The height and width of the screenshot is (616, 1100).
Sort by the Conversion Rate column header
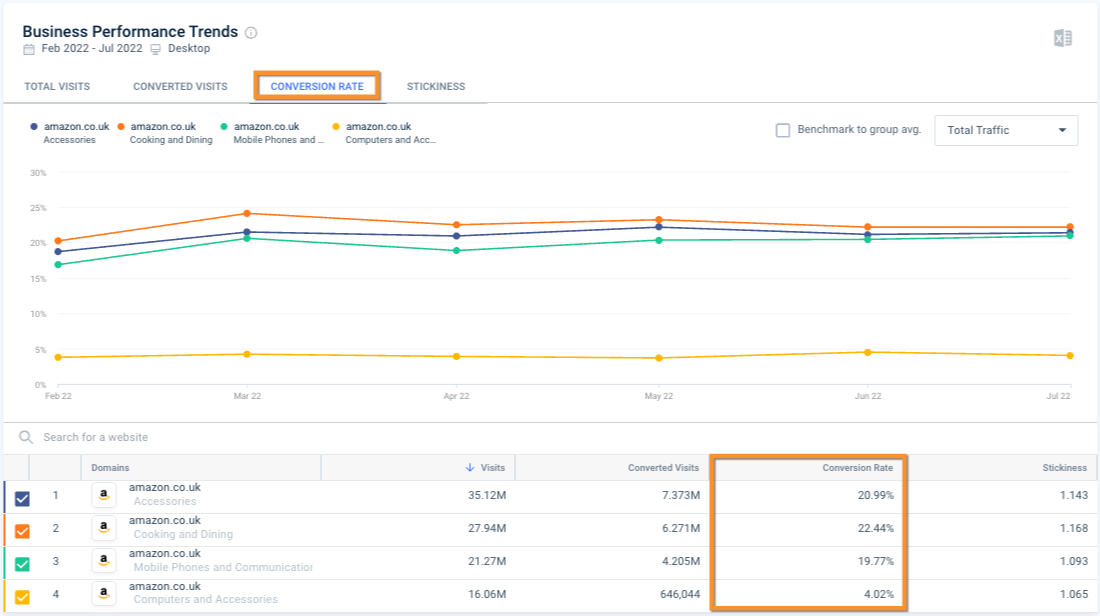(858, 467)
